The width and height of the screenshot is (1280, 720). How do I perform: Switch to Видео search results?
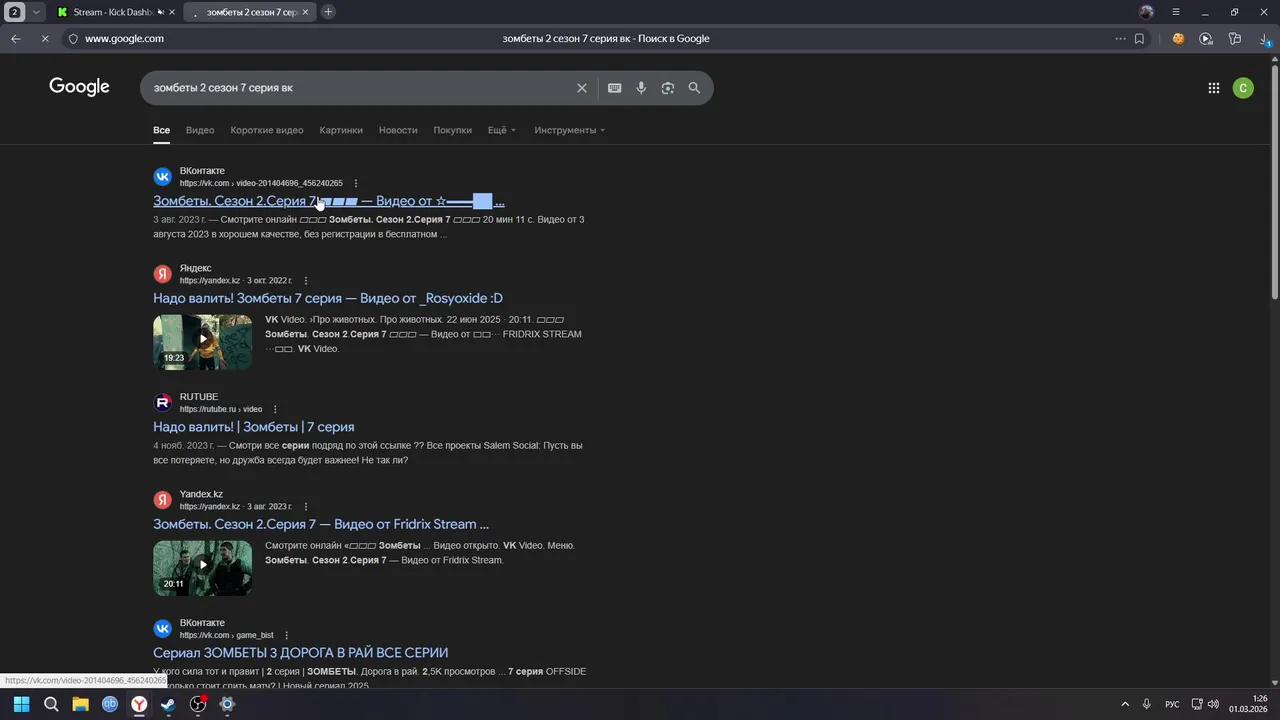200,130
